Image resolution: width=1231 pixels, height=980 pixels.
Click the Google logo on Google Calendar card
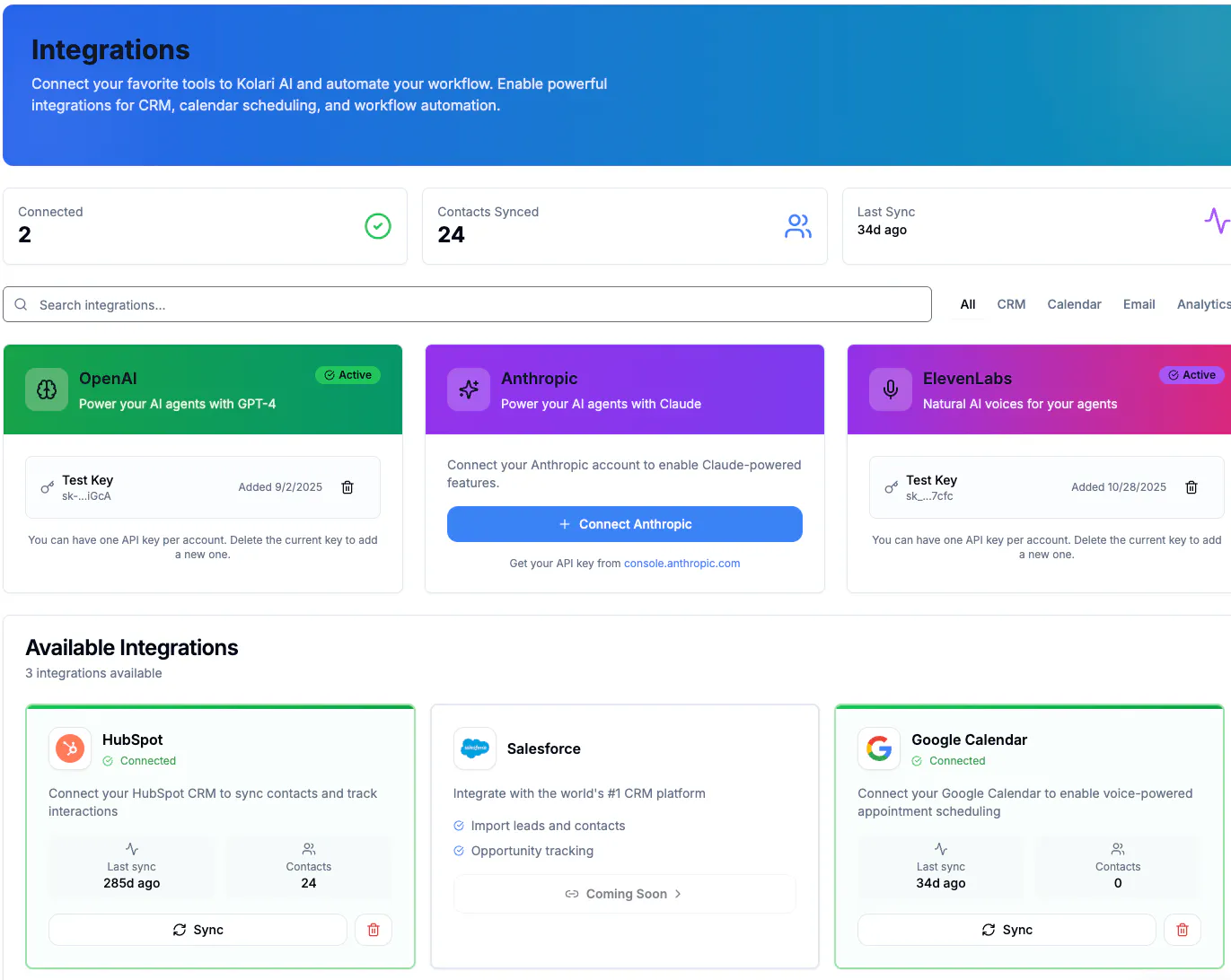(x=879, y=748)
